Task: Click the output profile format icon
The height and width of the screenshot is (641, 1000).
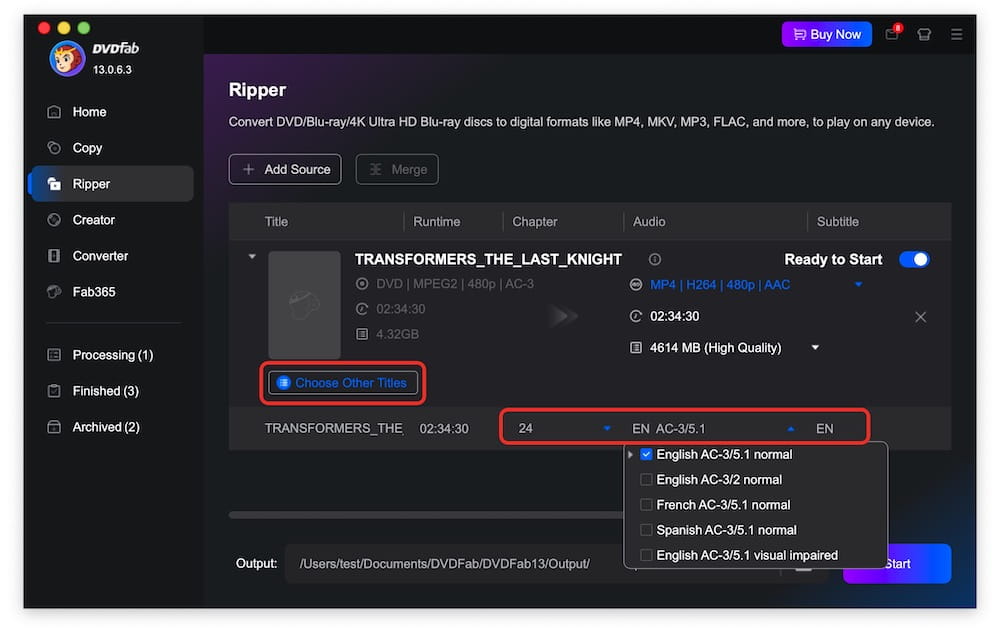Action: click(x=635, y=284)
